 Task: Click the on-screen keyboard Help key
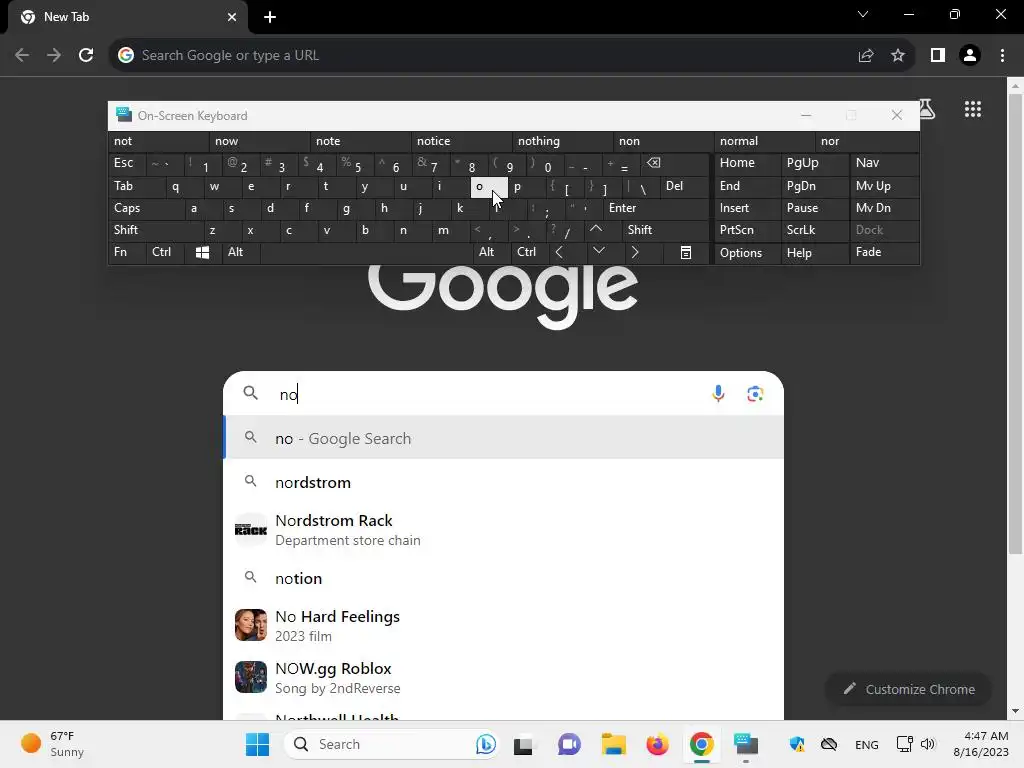[815, 253]
